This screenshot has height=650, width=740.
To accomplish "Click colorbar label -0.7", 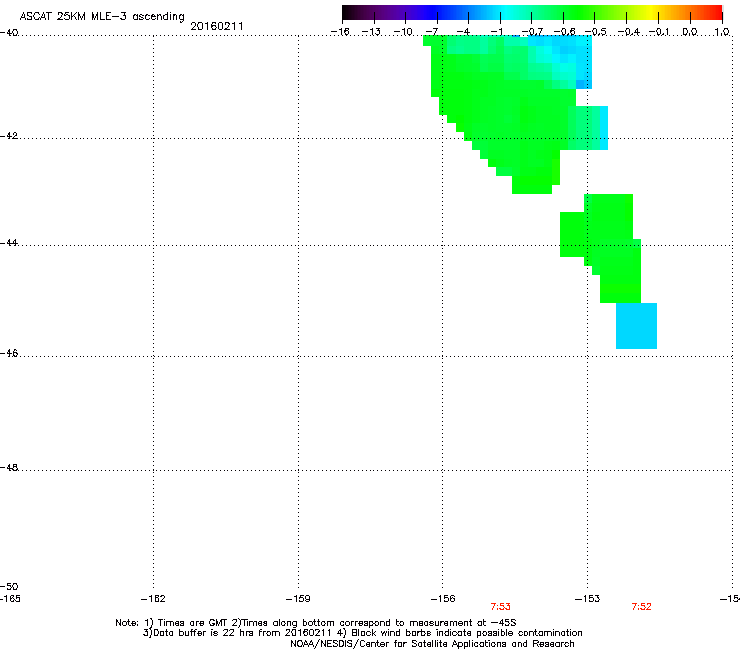I will tap(532, 32).
